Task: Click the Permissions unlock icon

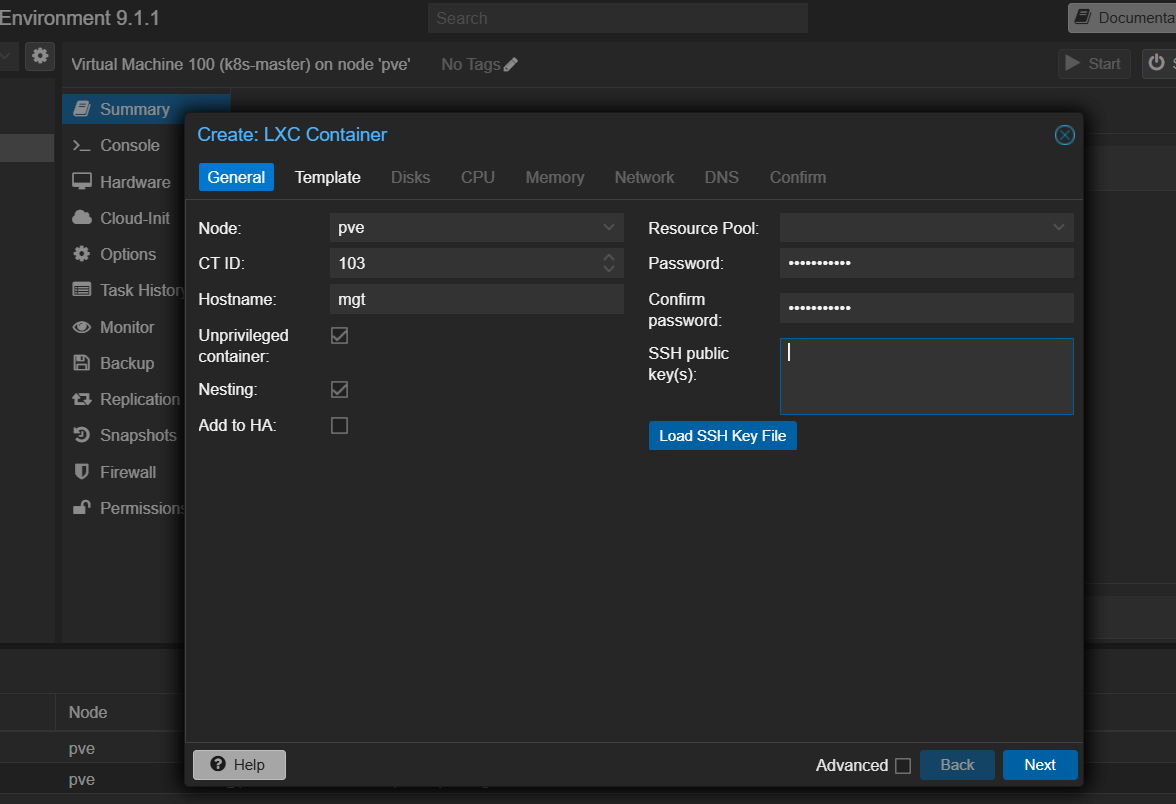Action: 82,508
